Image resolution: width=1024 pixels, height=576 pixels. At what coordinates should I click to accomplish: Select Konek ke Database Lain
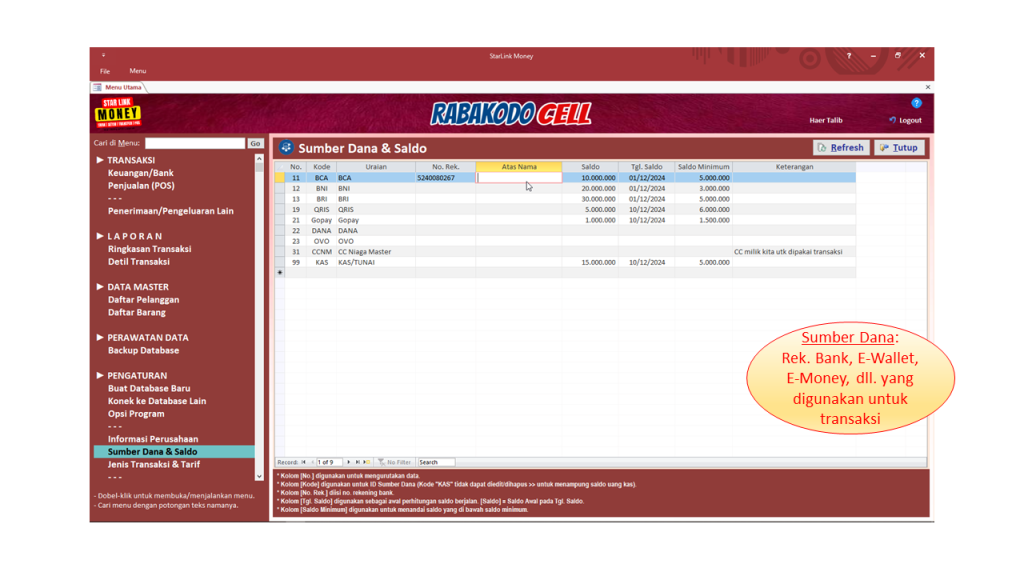pos(157,401)
